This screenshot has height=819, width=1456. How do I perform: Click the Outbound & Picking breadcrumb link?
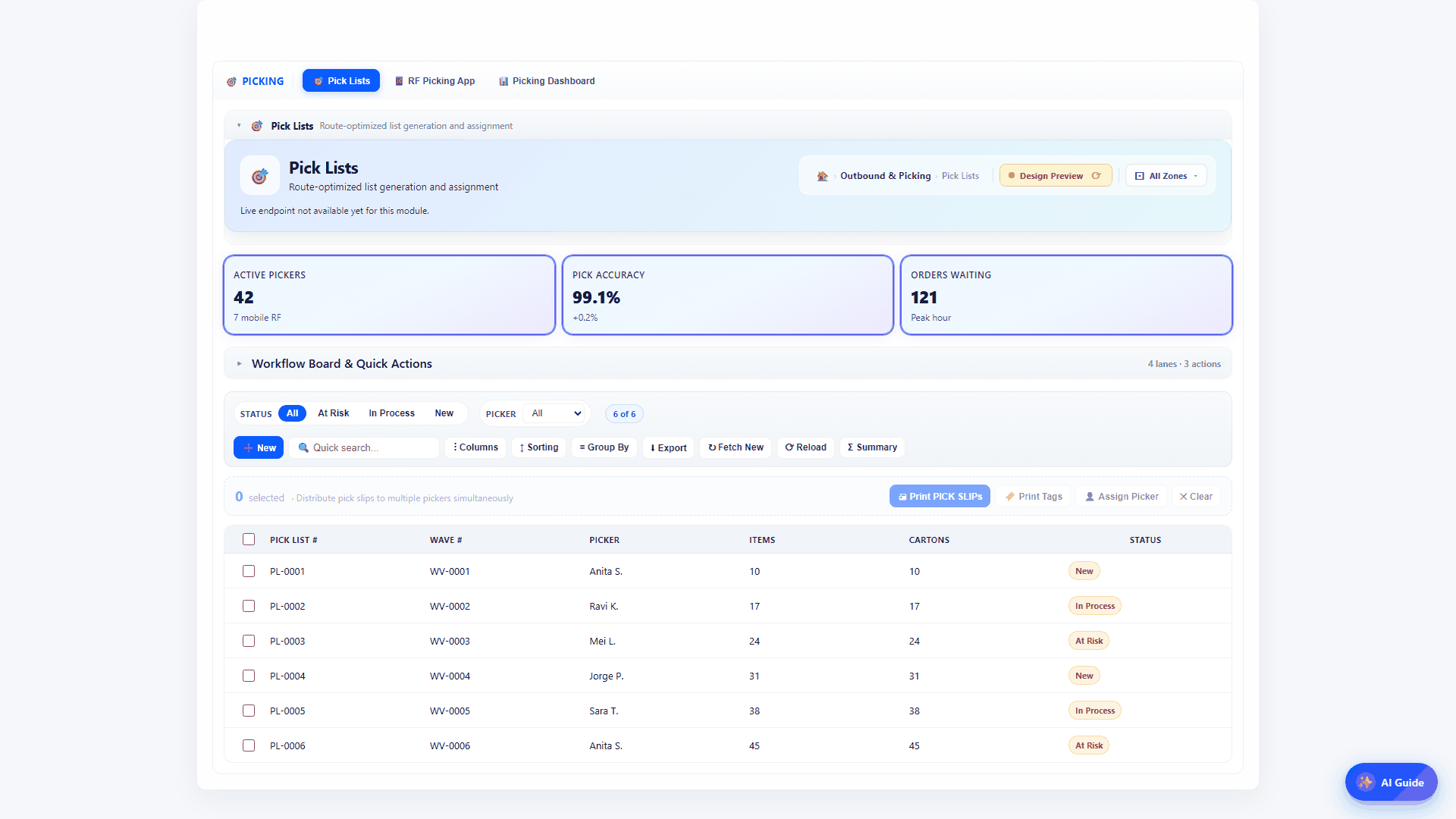point(885,176)
